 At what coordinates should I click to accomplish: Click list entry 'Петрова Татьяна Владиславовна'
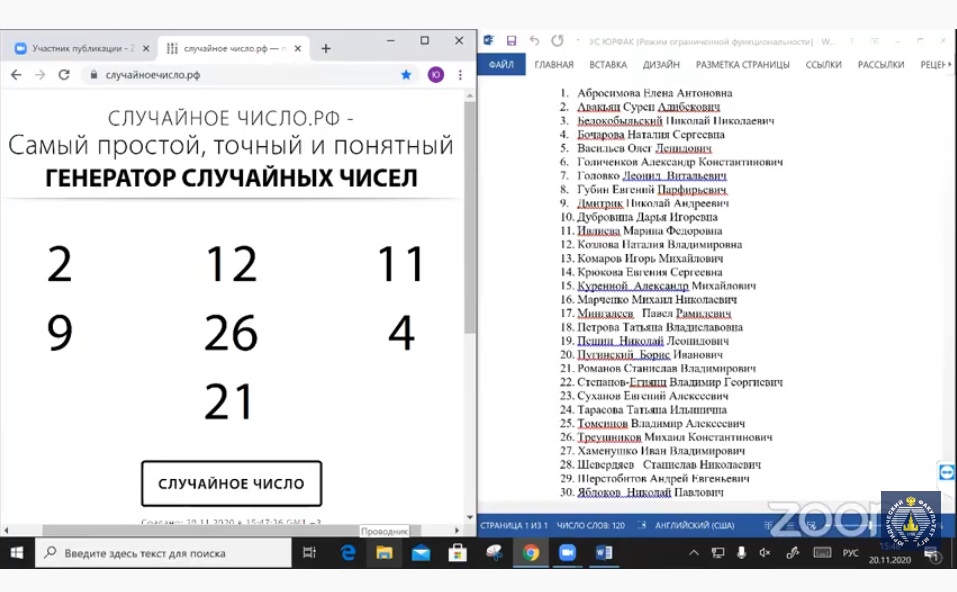pyautogui.click(x=660, y=327)
